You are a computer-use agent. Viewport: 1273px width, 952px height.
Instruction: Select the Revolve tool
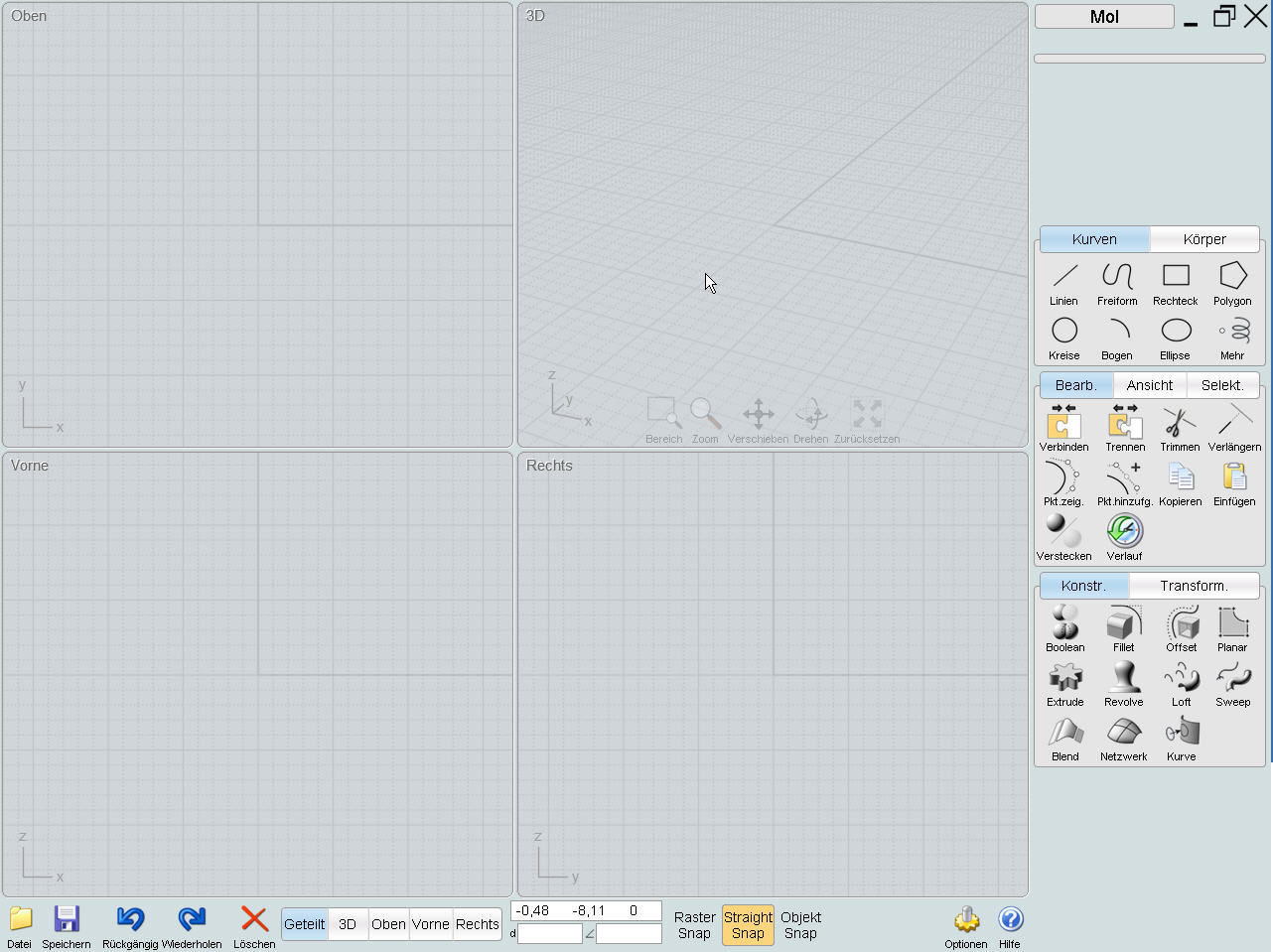tap(1123, 684)
